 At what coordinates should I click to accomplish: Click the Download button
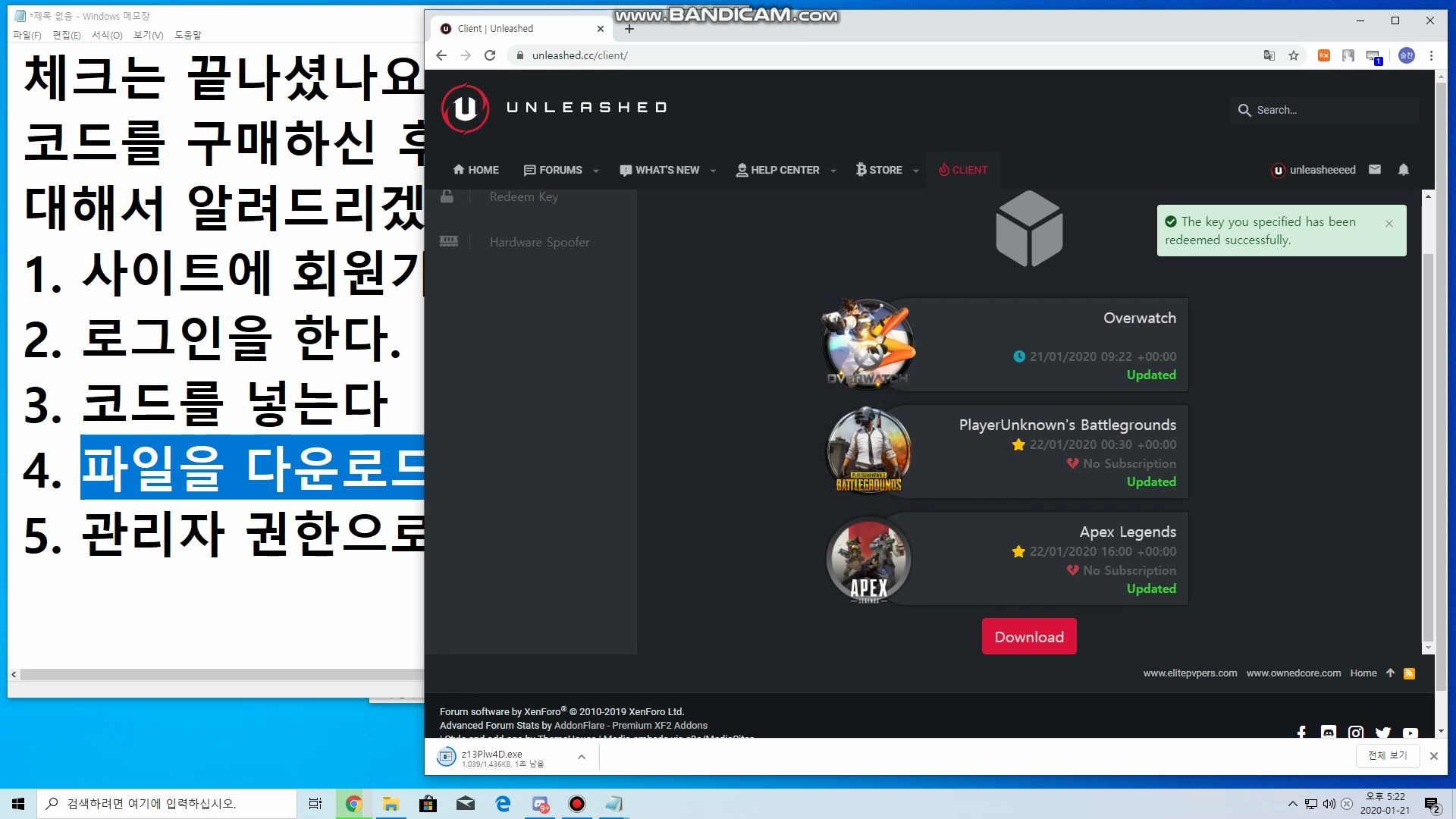(1029, 637)
